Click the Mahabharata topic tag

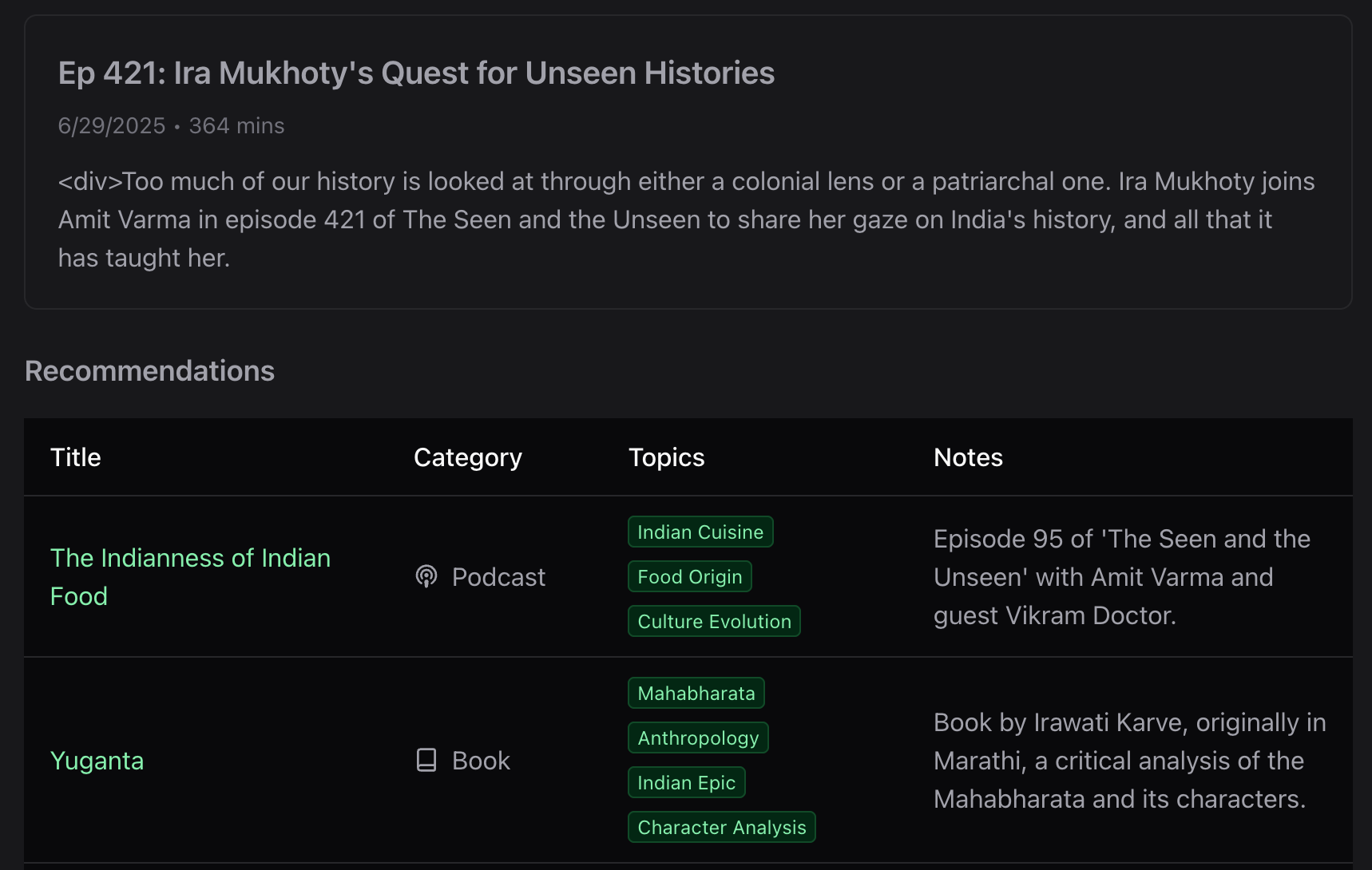click(696, 694)
